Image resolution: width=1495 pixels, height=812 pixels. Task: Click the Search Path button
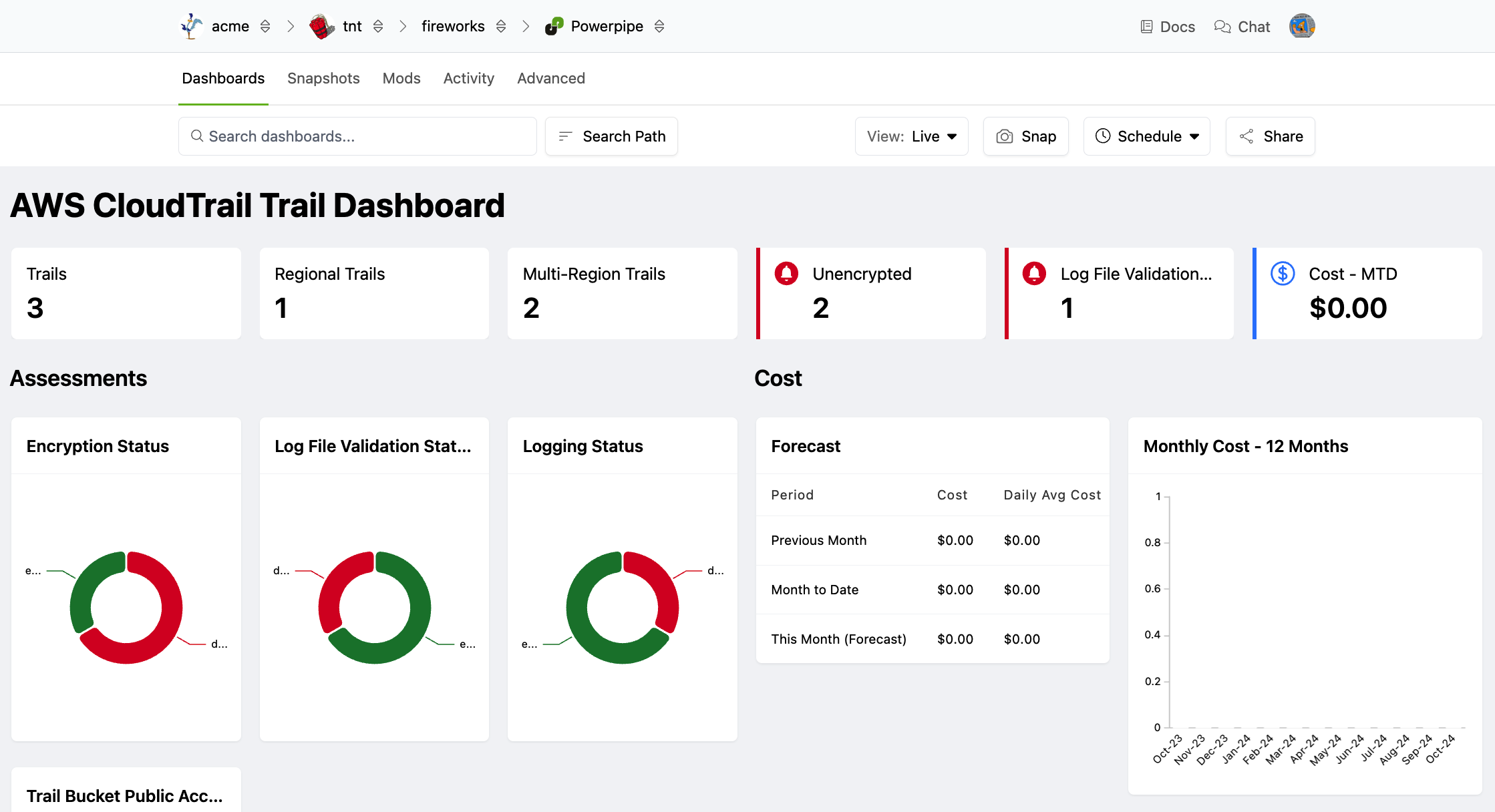[x=611, y=136]
